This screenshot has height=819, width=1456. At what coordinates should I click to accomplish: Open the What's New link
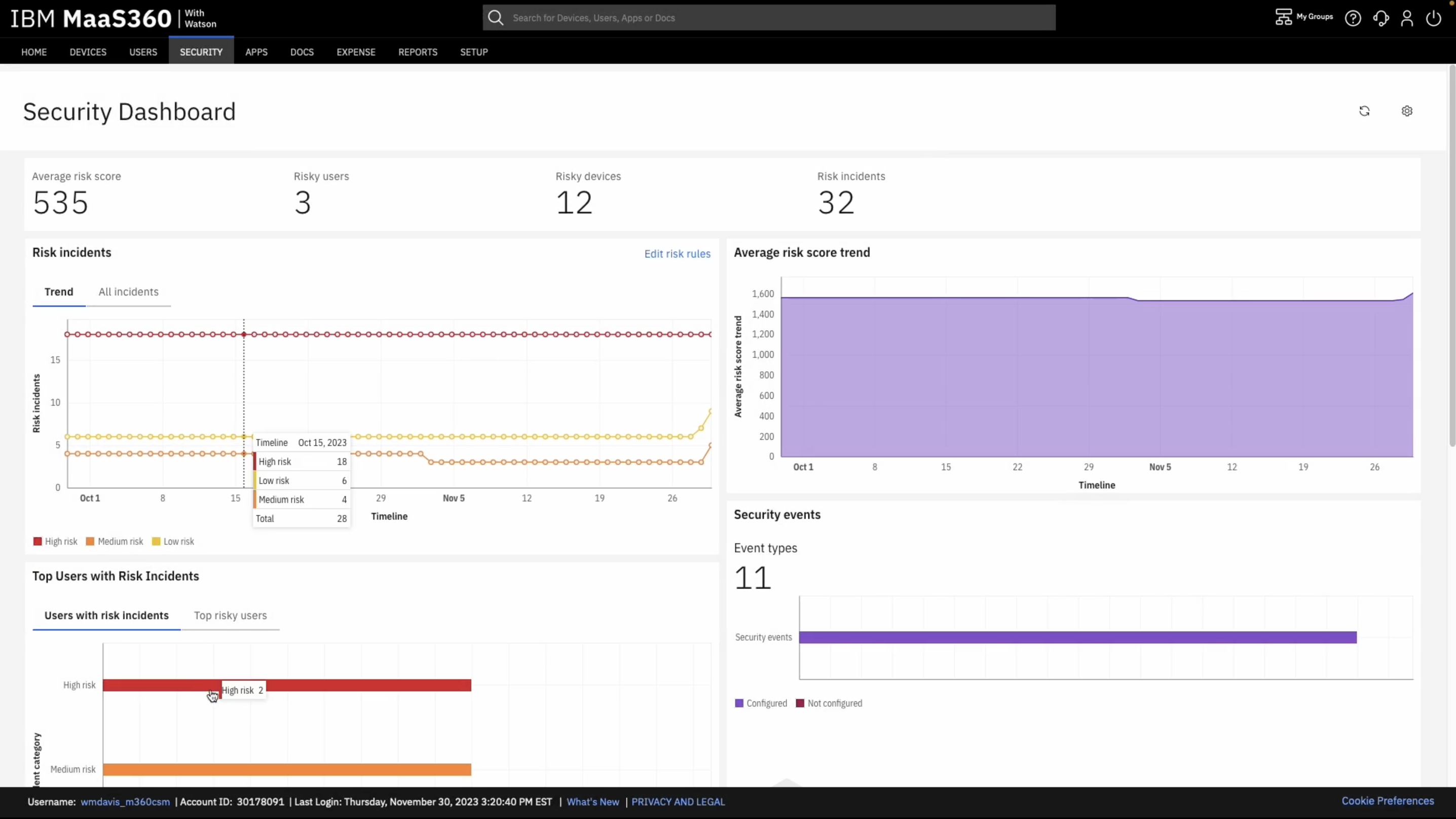[592, 801]
